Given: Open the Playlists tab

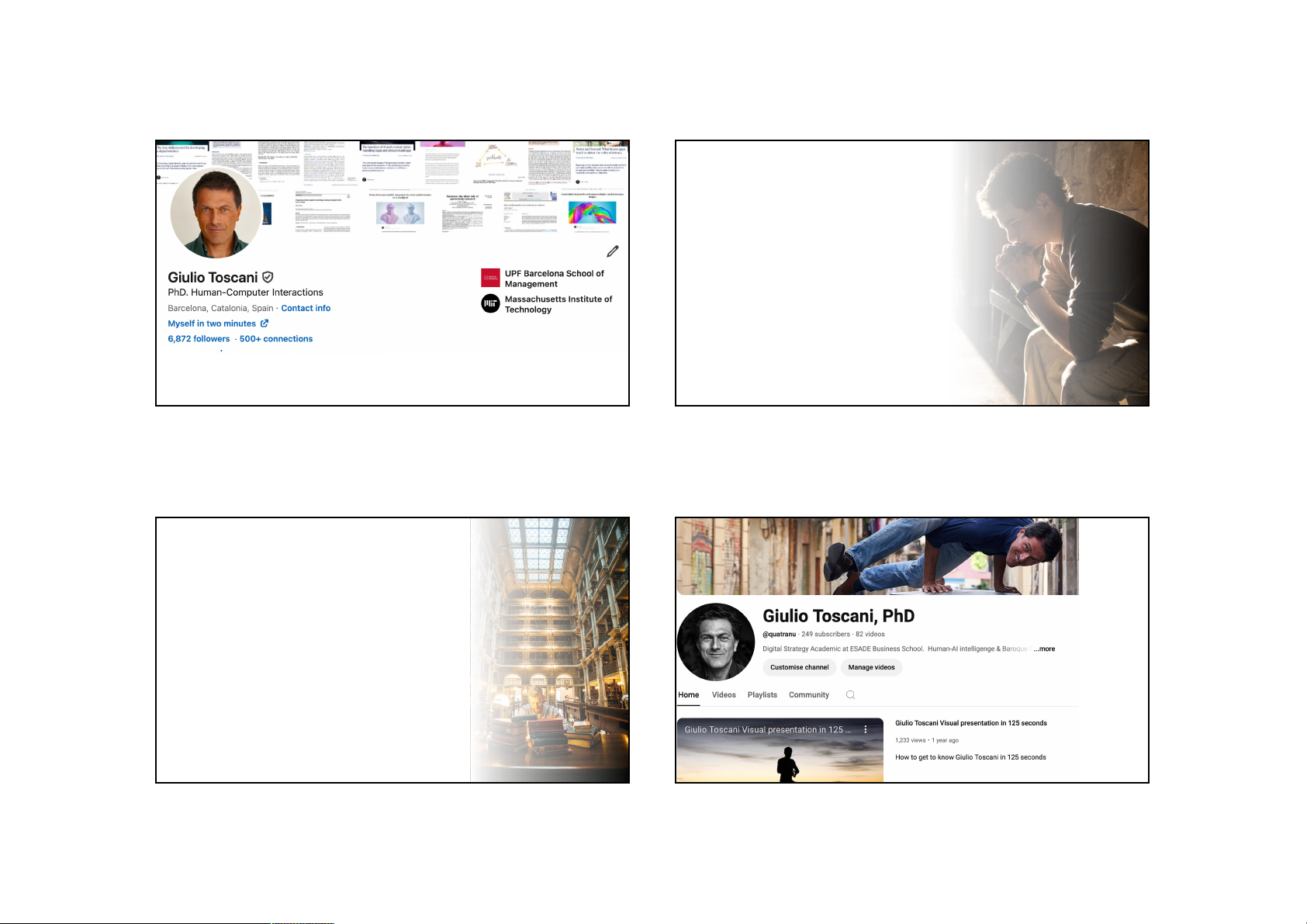Looking at the screenshot, I should (x=762, y=695).
